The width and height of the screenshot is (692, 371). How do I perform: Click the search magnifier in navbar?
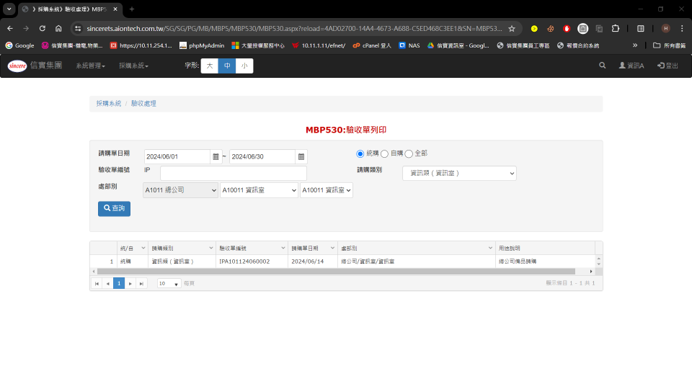click(x=602, y=65)
